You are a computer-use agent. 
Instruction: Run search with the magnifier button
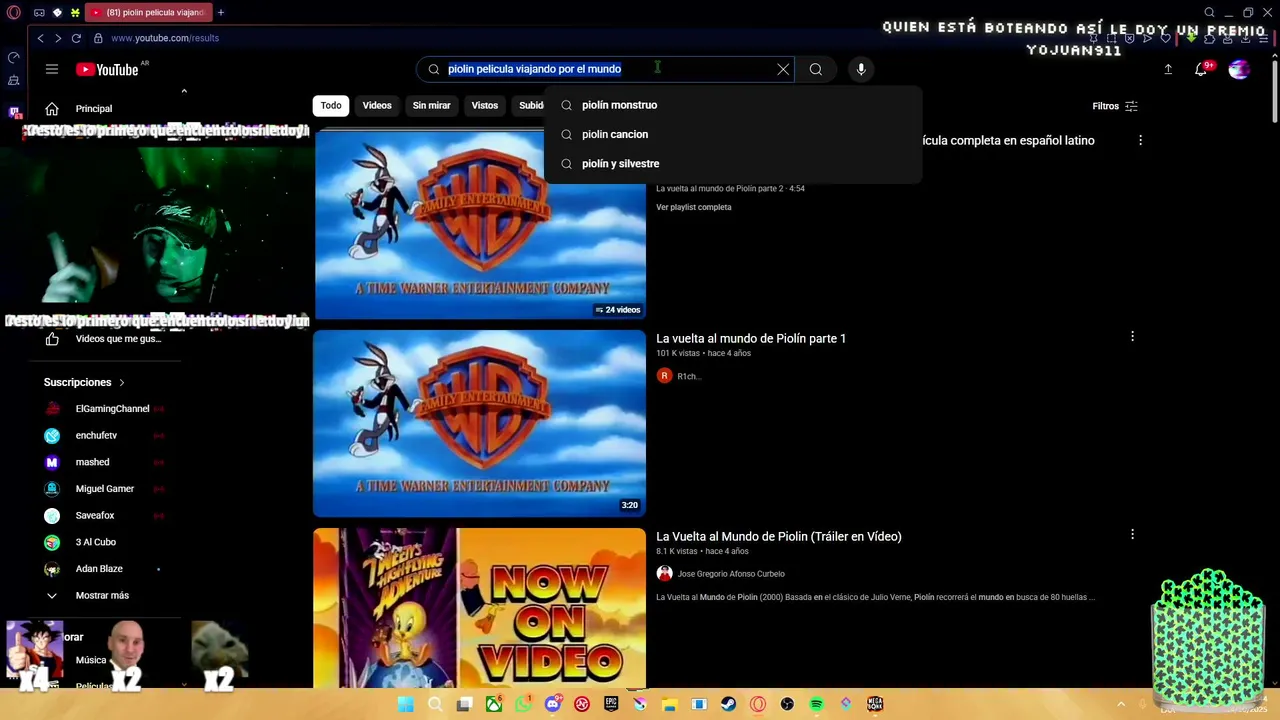(x=816, y=69)
